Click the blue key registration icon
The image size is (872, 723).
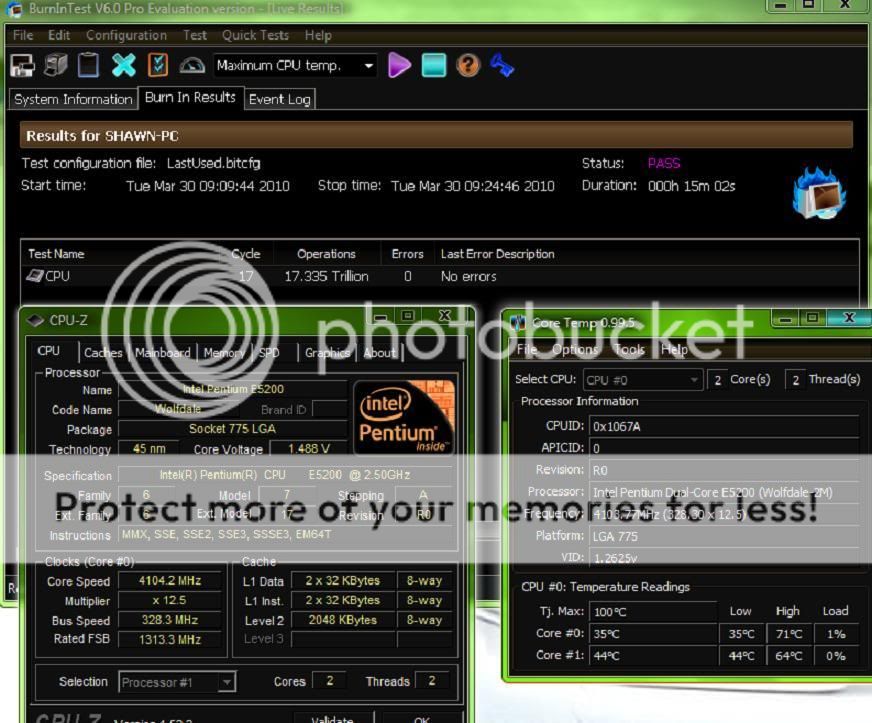(x=502, y=66)
